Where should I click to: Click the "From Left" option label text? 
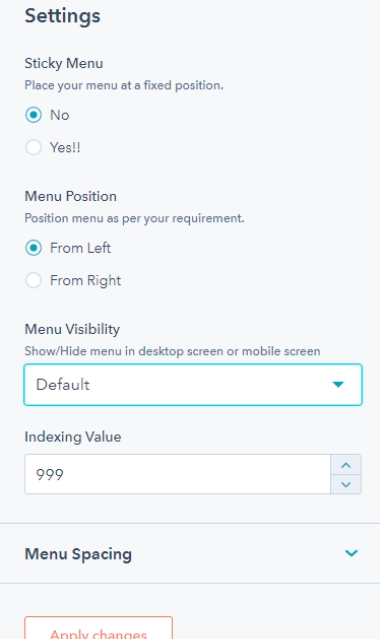[x=80, y=248]
